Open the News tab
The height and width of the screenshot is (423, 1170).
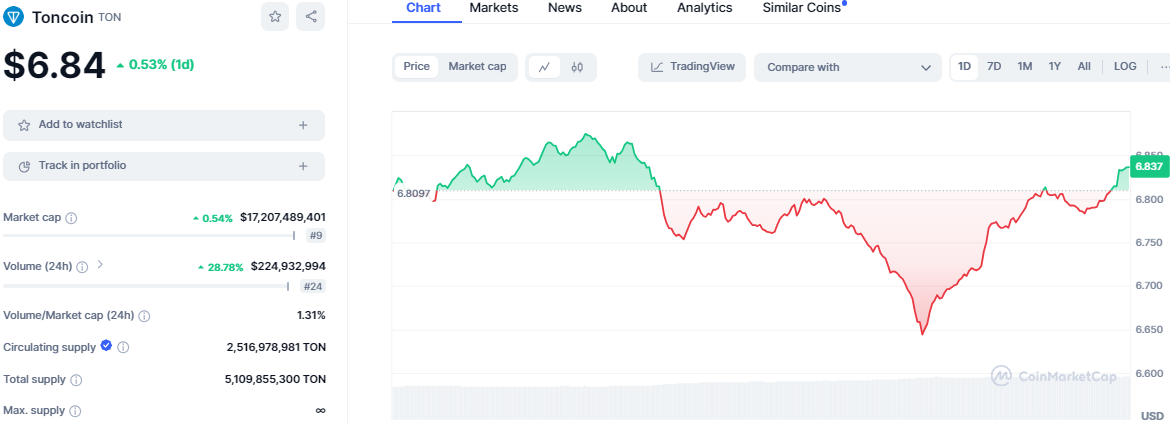point(565,8)
